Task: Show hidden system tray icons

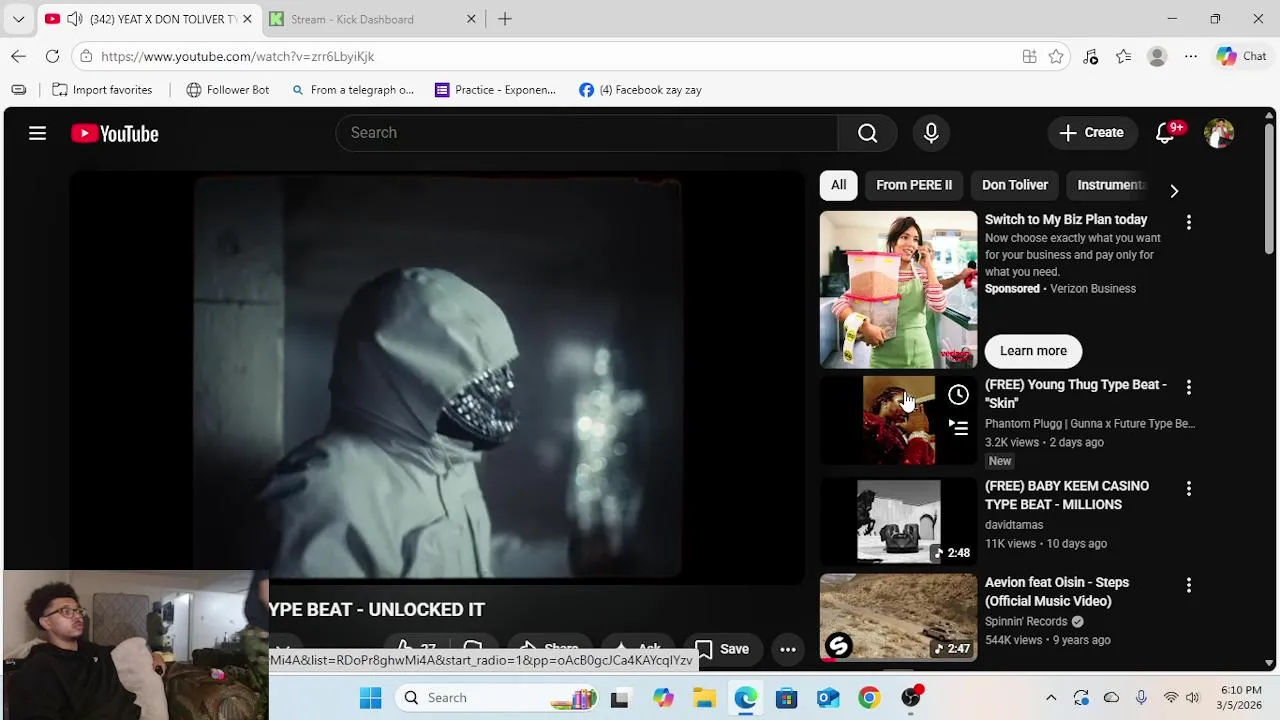Action: [1051, 698]
